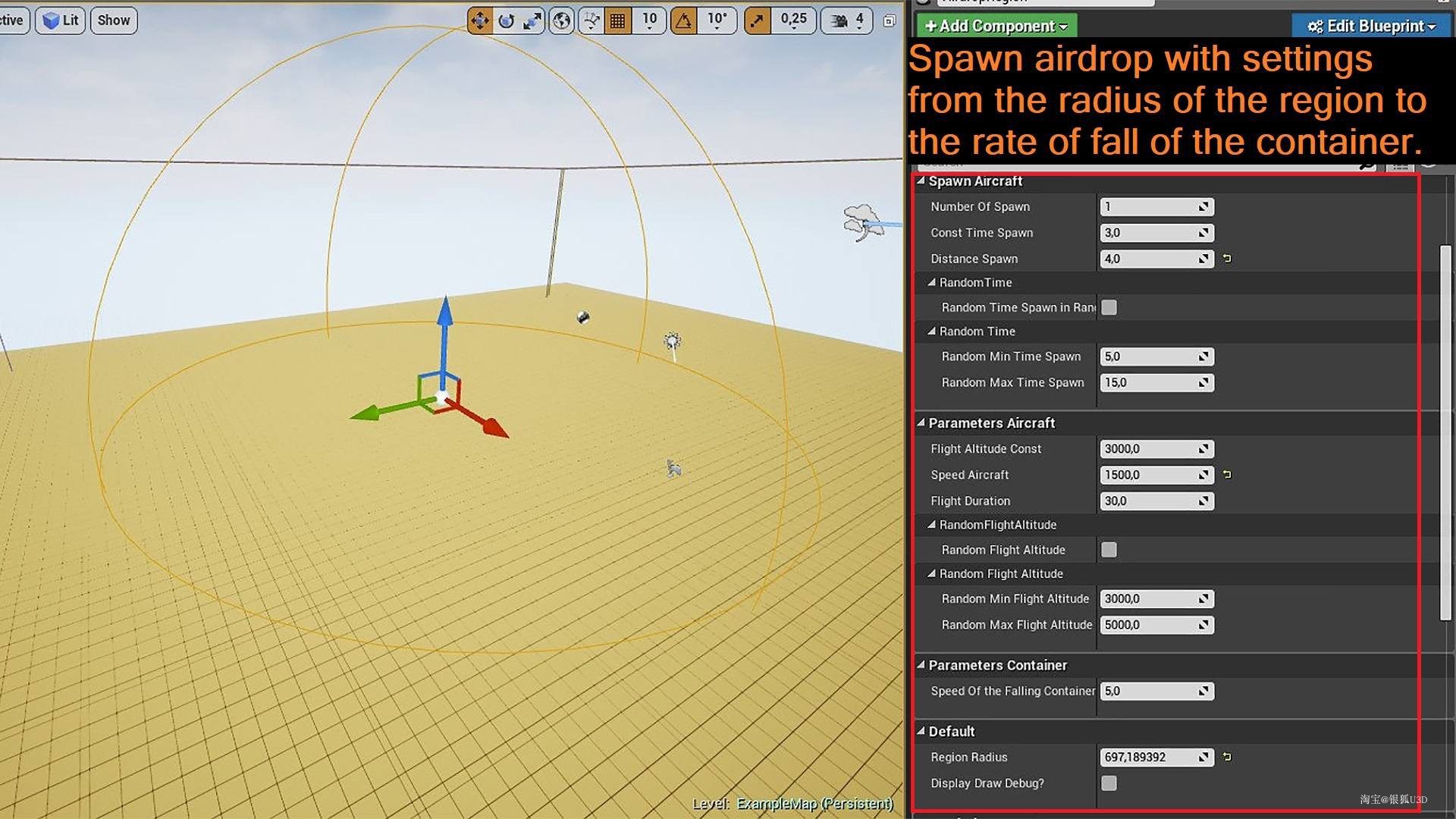This screenshot has height=819, width=1456.
Task: Collapse the Spawn Aircraft section
Action: point(921,181)
